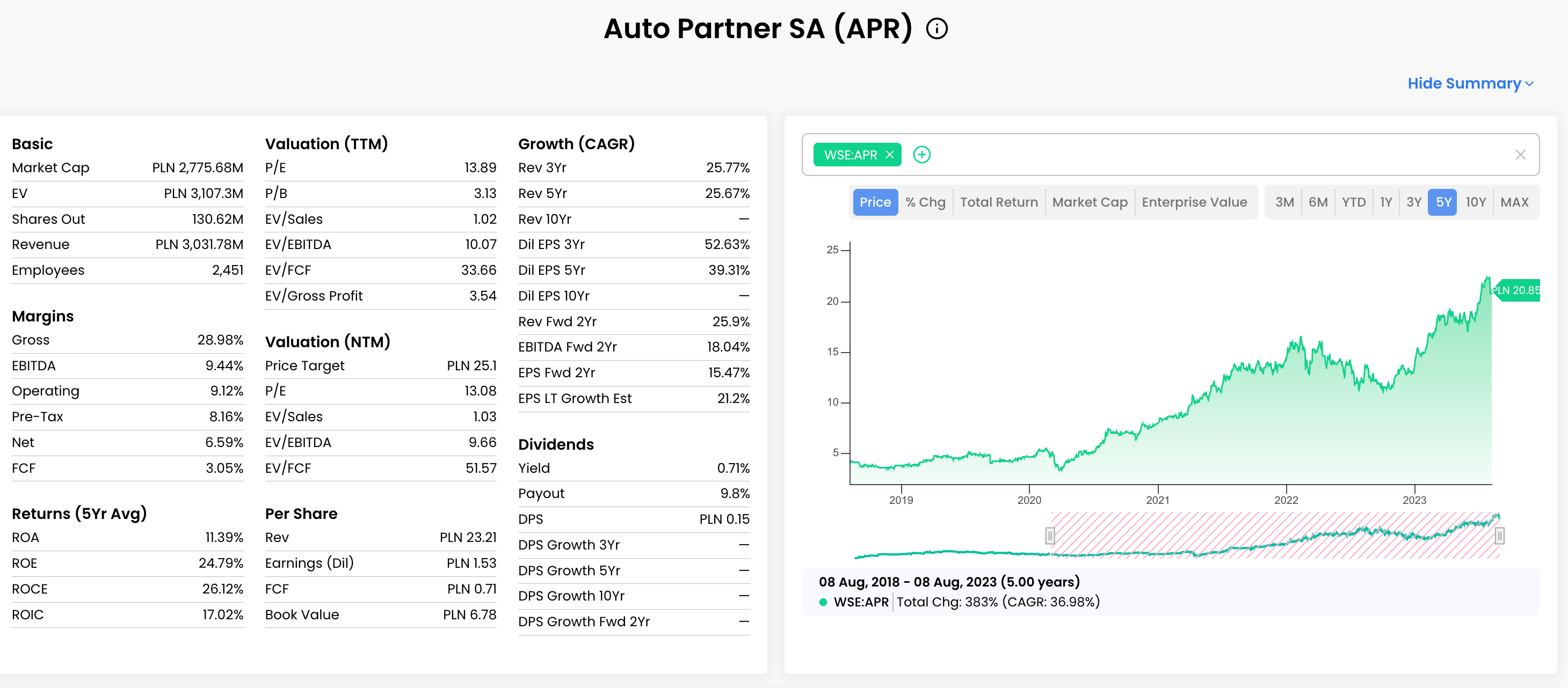
Task: Click the left range slider handle
Action: coord(1049,535)
